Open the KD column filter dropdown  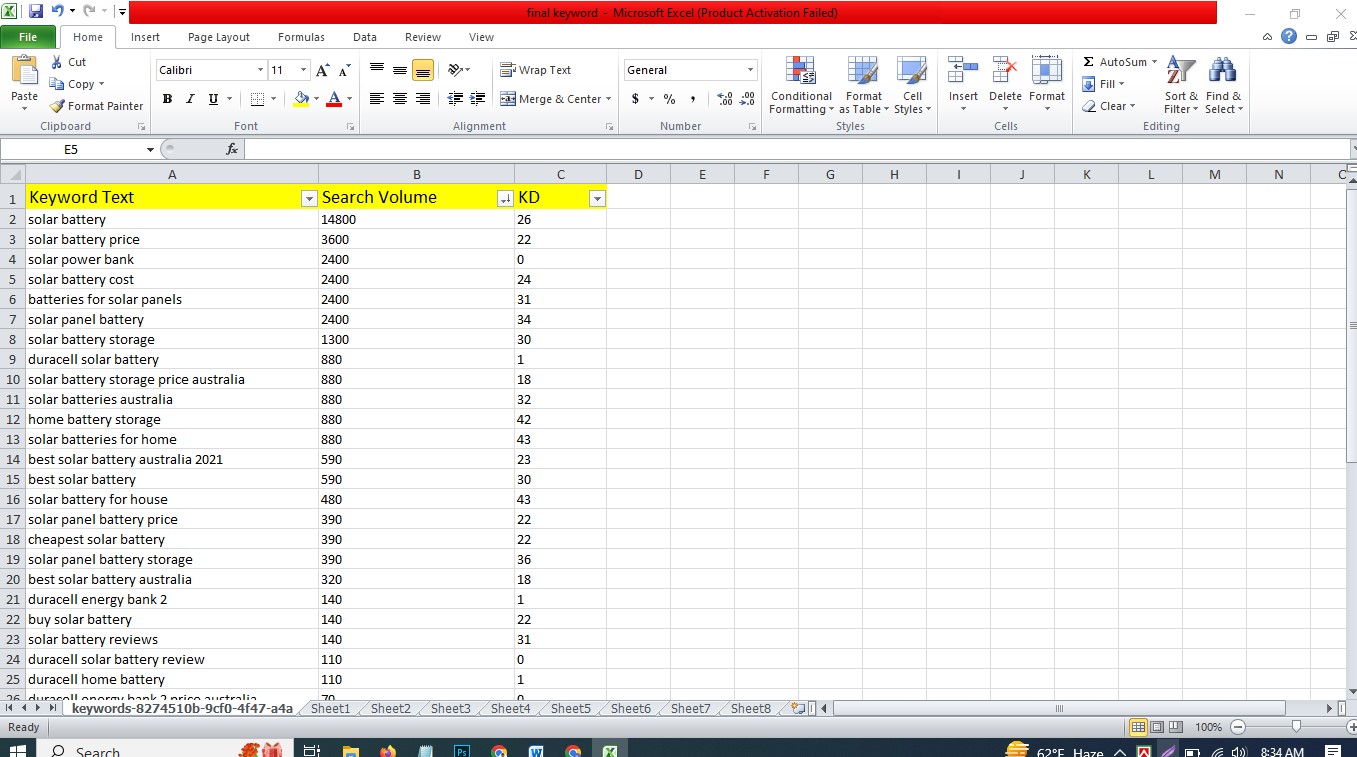(x=597, y=199)
